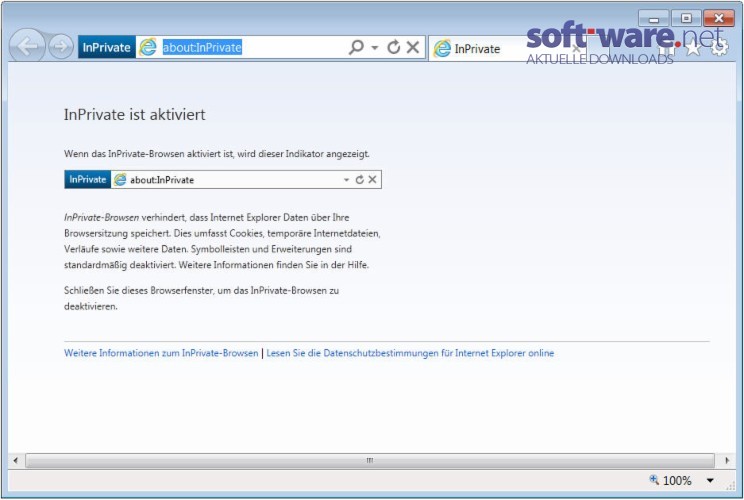The image size is (744, 500).
Task: Stop loading with the X in address bar
Action: tap(413, 47)
